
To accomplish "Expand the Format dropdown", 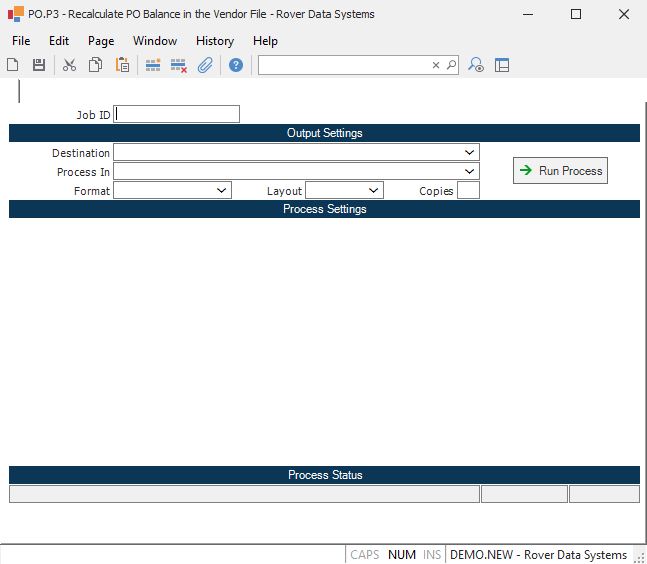I will pos(222,190).
